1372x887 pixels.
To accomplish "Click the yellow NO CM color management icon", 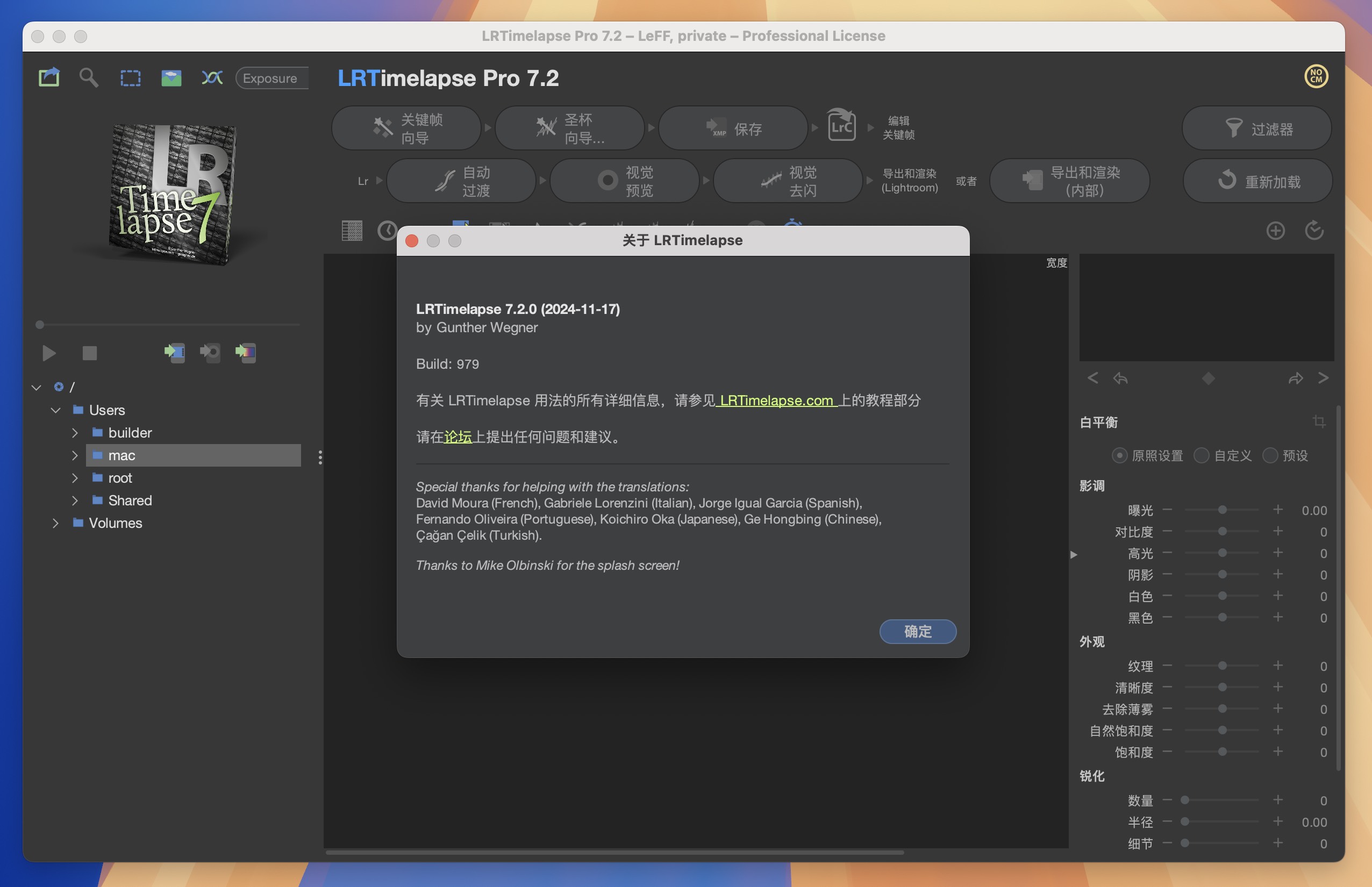I will [1316, 76].
